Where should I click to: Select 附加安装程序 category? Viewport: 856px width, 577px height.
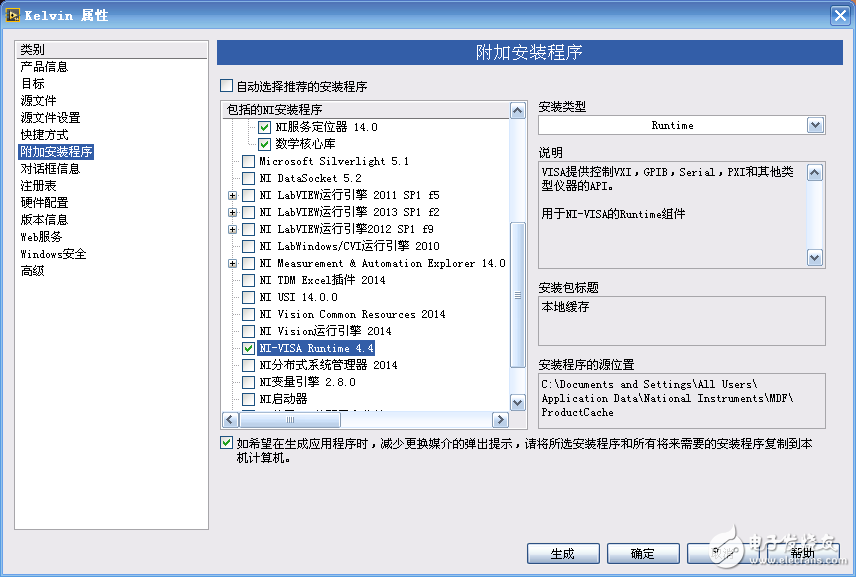(56, 151)
